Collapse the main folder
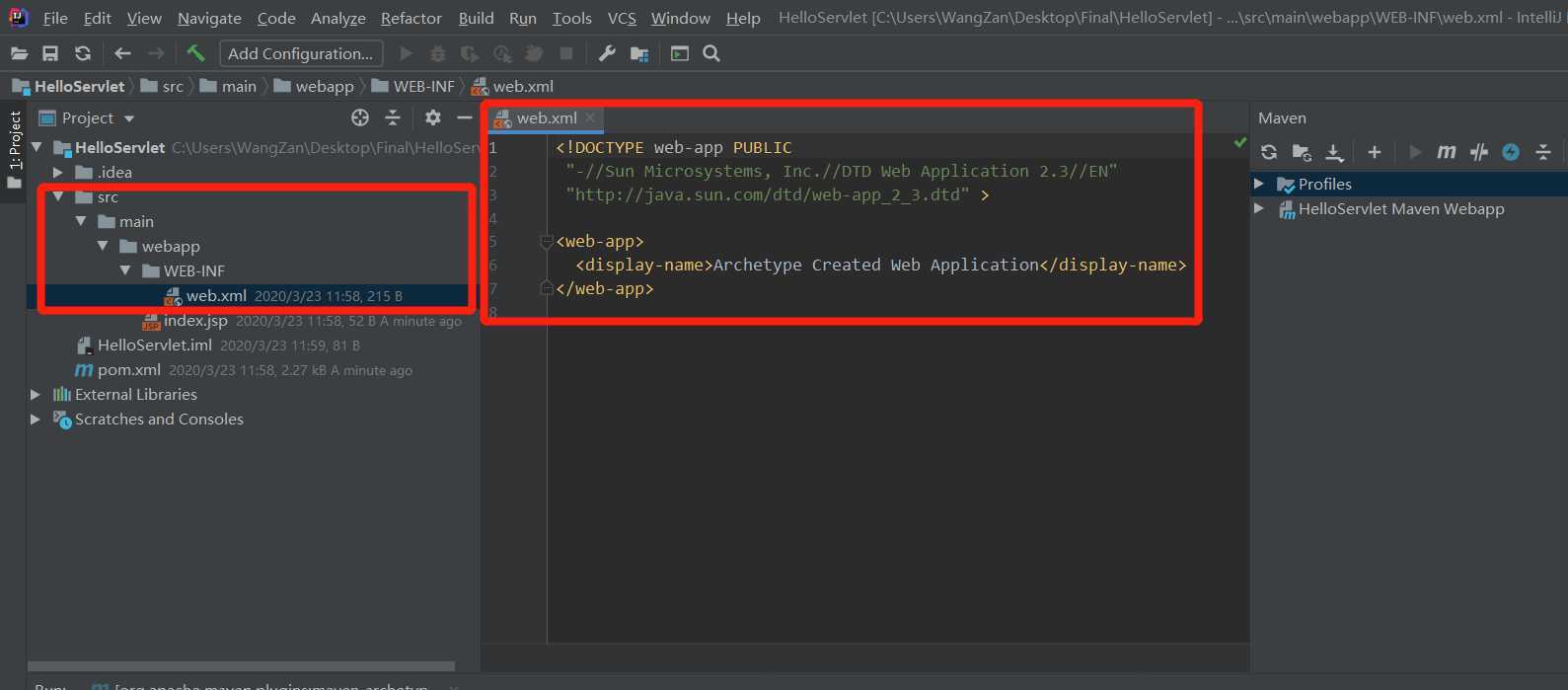This screenshot has height=690, width=1568. [x=81, y=221]
